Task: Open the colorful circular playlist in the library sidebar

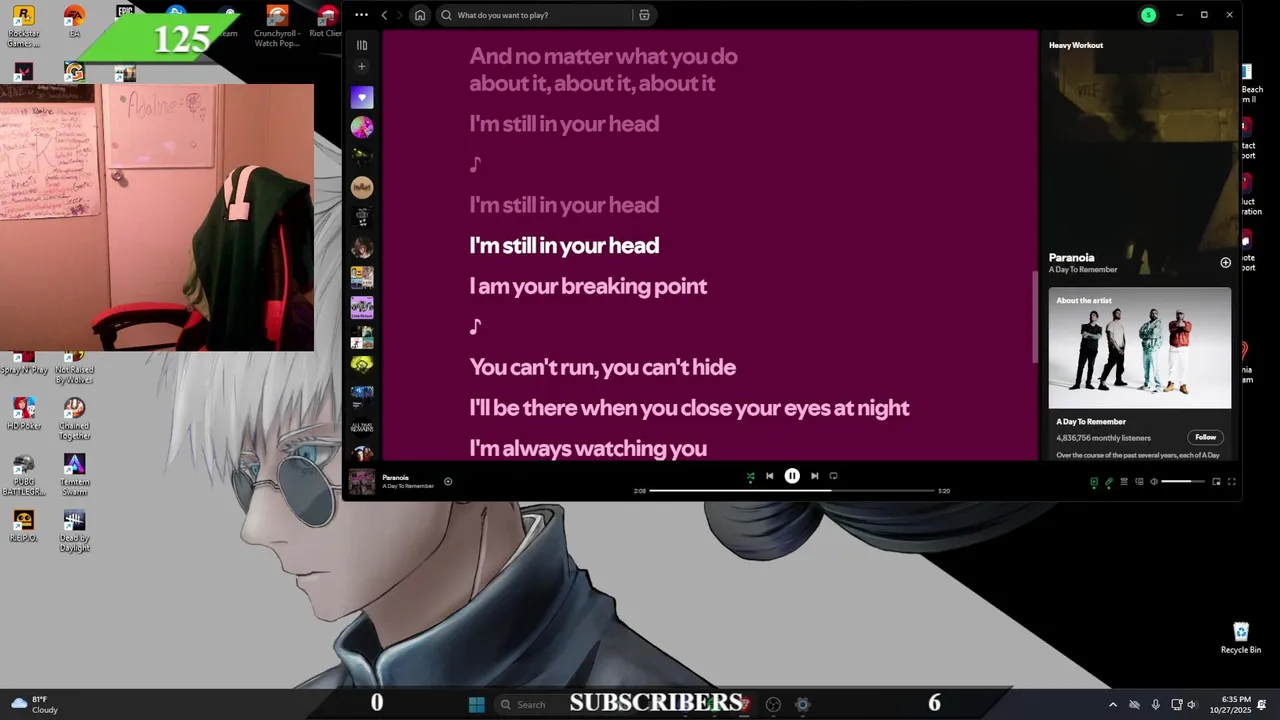Action: point(362,127)
